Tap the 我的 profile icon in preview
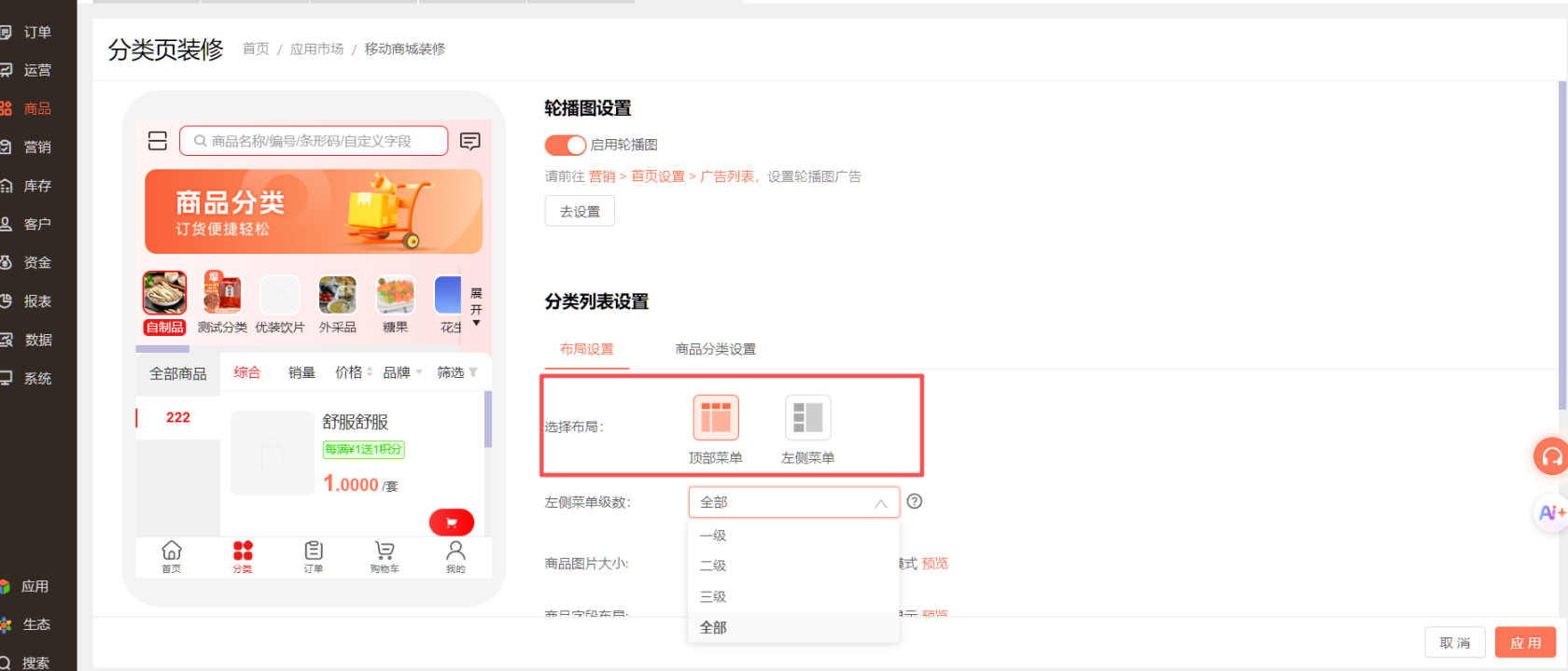Viewport: 1568px width, 671px height. coord(455,556)
